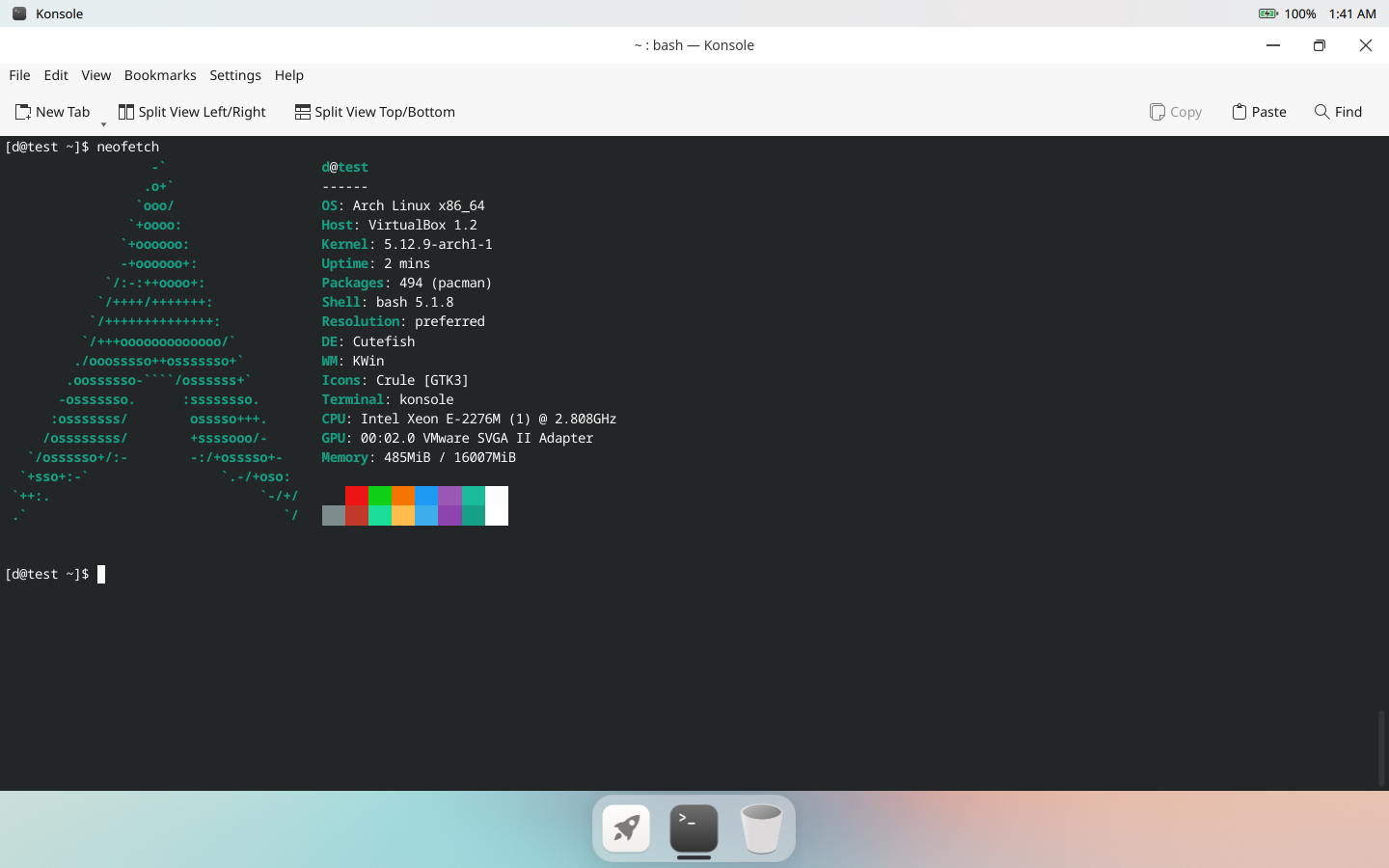
Task: Click the Split View Left/Right icon
Action: 126,112
